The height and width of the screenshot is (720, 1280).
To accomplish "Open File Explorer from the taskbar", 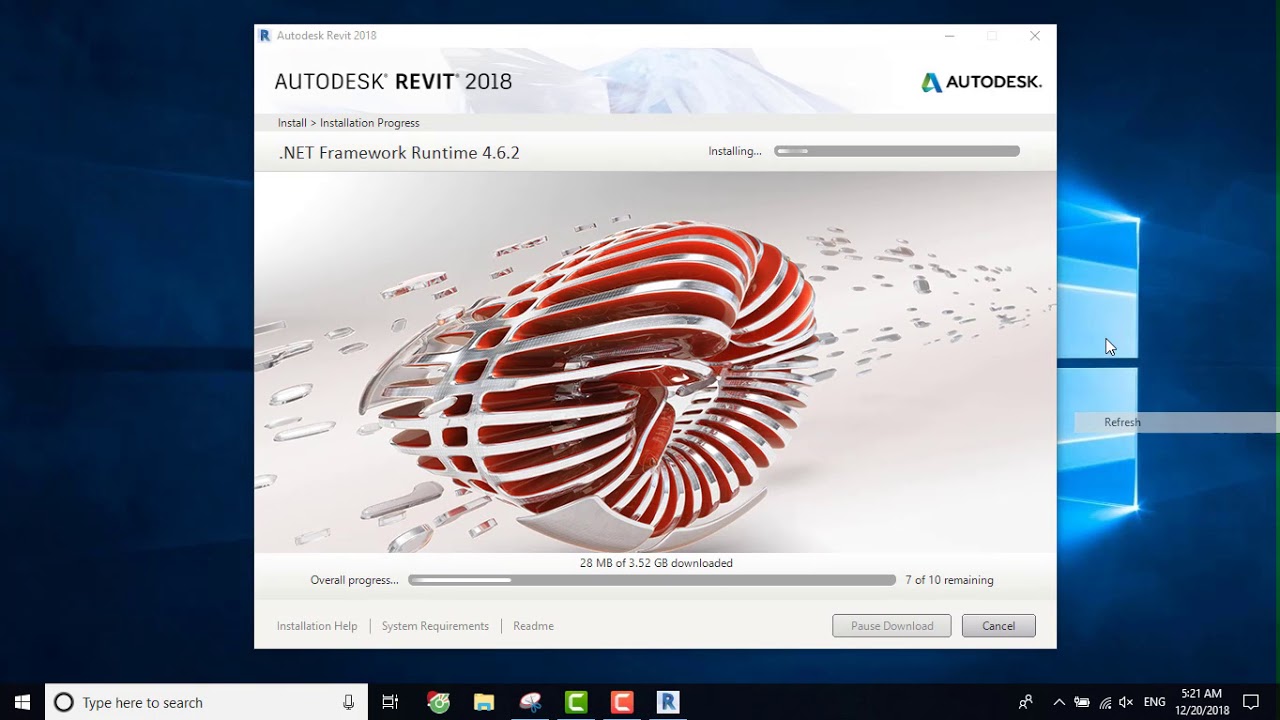I will (x=484, y=702).
